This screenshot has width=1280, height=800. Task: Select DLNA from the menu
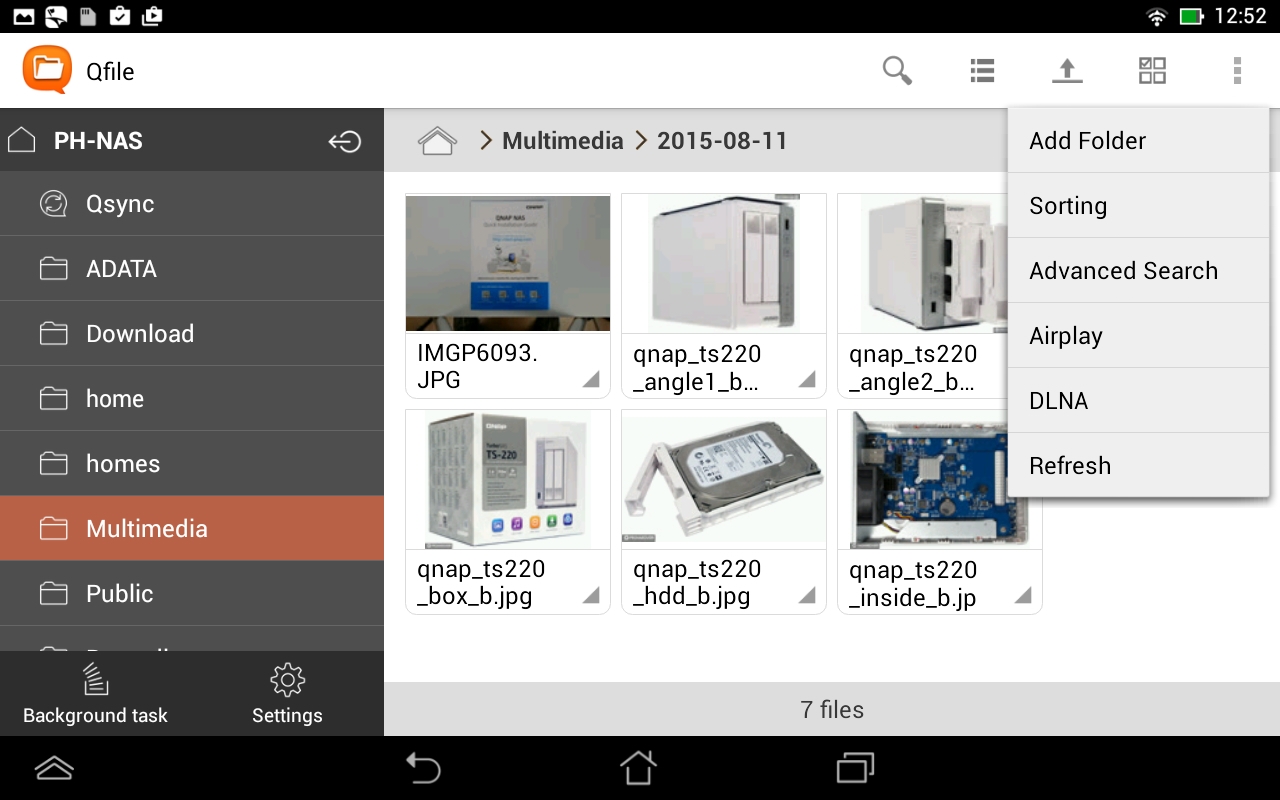1138,401
